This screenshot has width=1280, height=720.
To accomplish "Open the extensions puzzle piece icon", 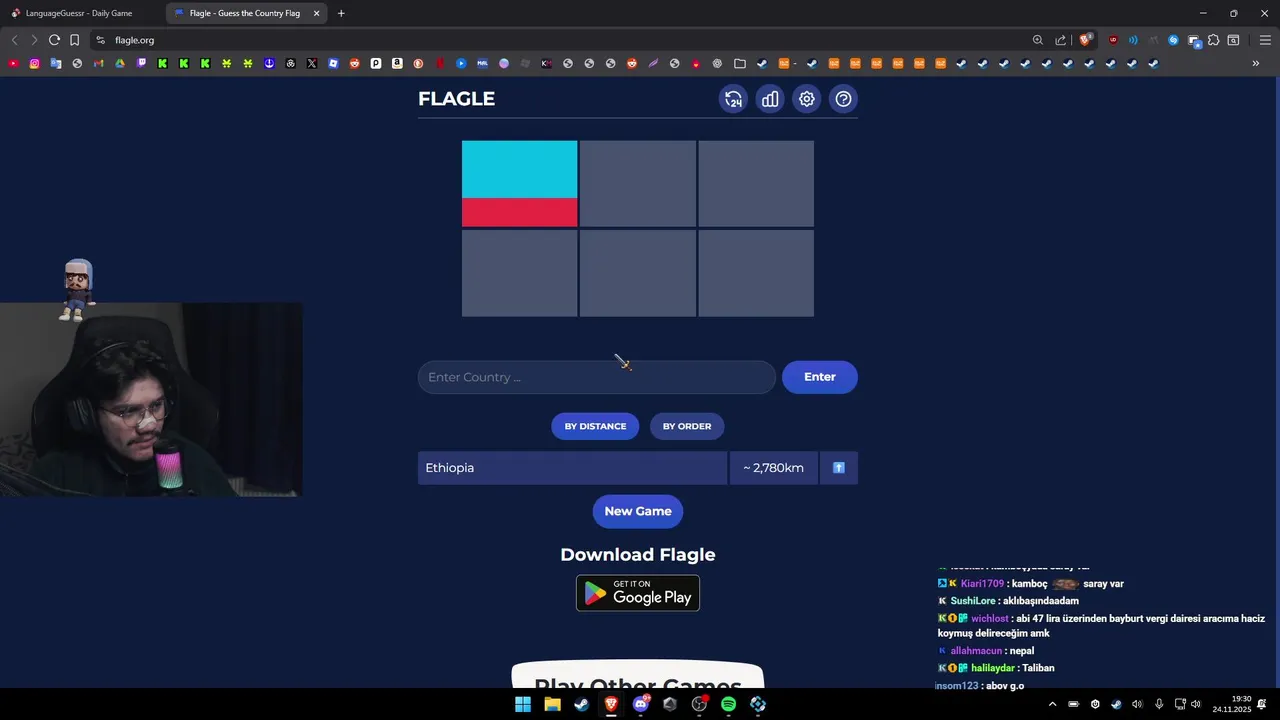I will click(x=1213, y=40).
